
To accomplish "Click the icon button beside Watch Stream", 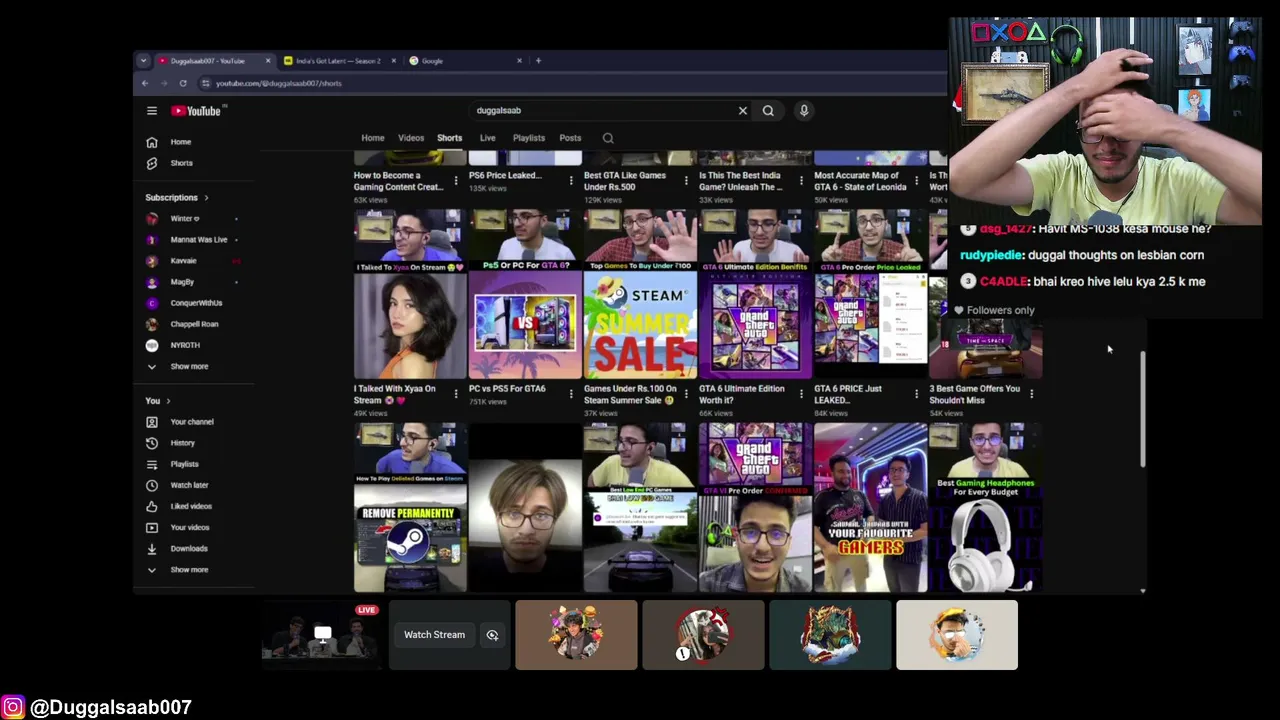I will [492, 635].
